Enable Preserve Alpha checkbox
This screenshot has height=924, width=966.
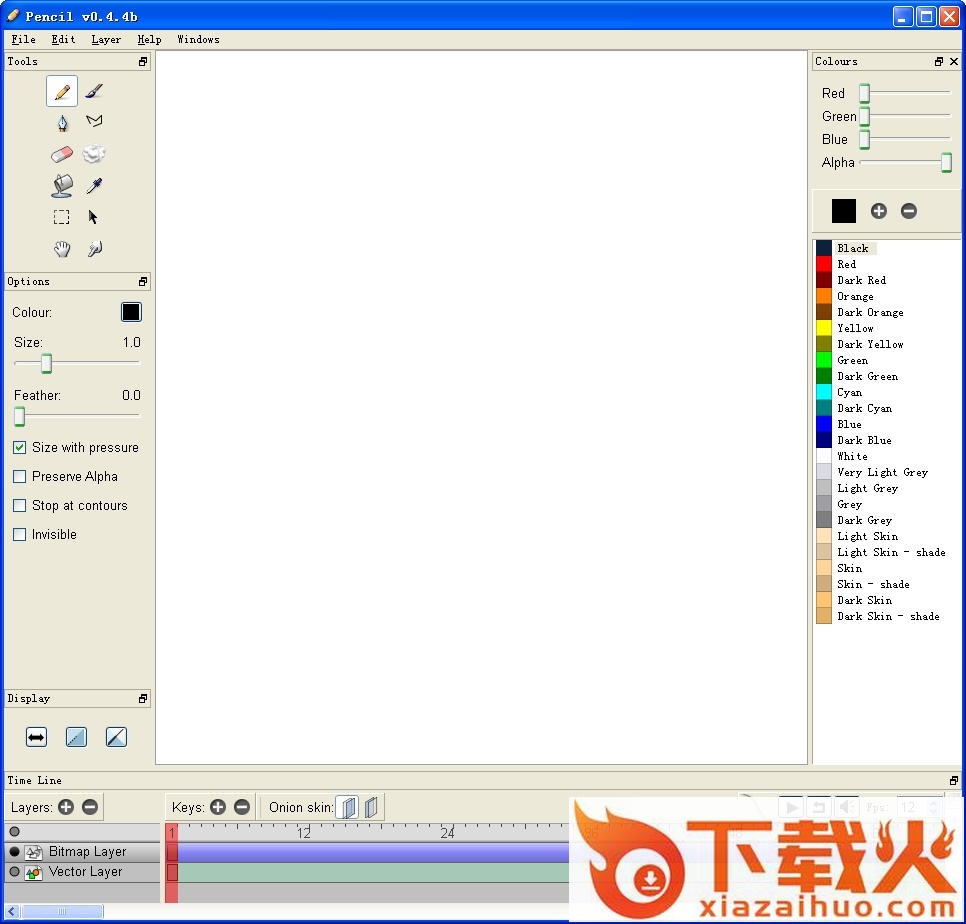20,477
